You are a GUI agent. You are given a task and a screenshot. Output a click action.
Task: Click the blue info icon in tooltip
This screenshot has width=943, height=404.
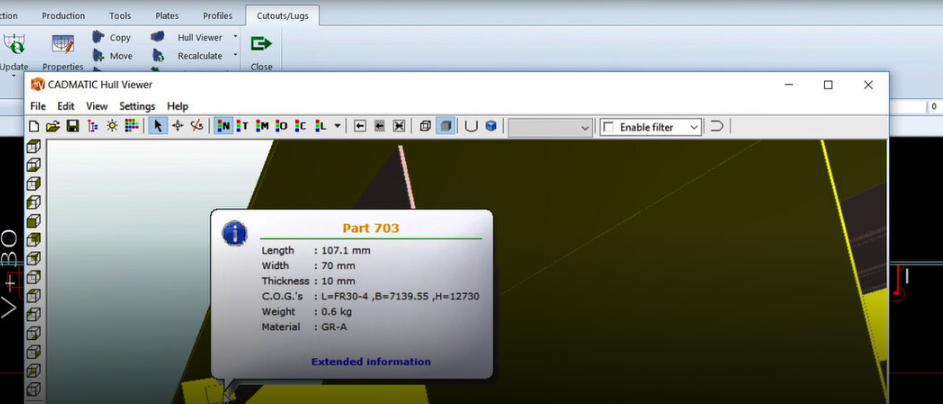coord(235,233)
